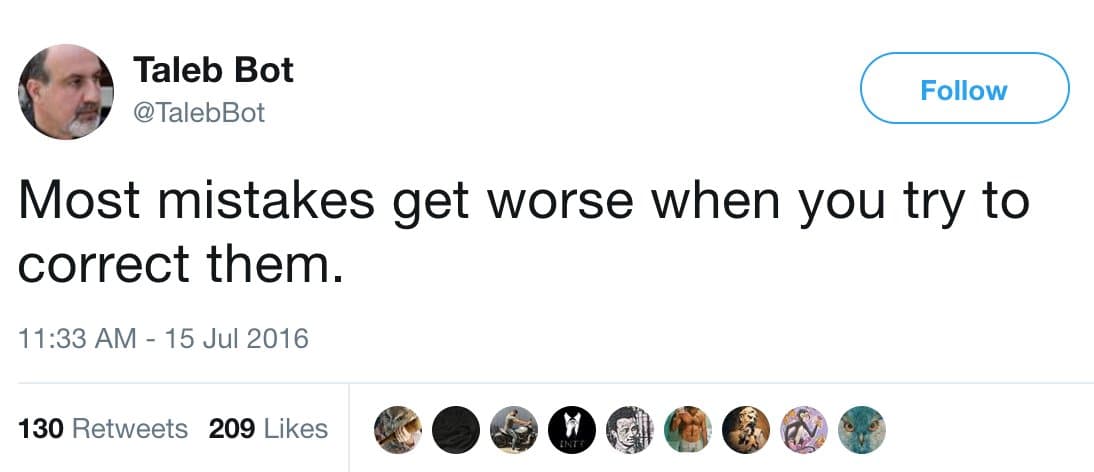
Task: Open the @TalebBot handle link
Action: (x=199, y=113)
